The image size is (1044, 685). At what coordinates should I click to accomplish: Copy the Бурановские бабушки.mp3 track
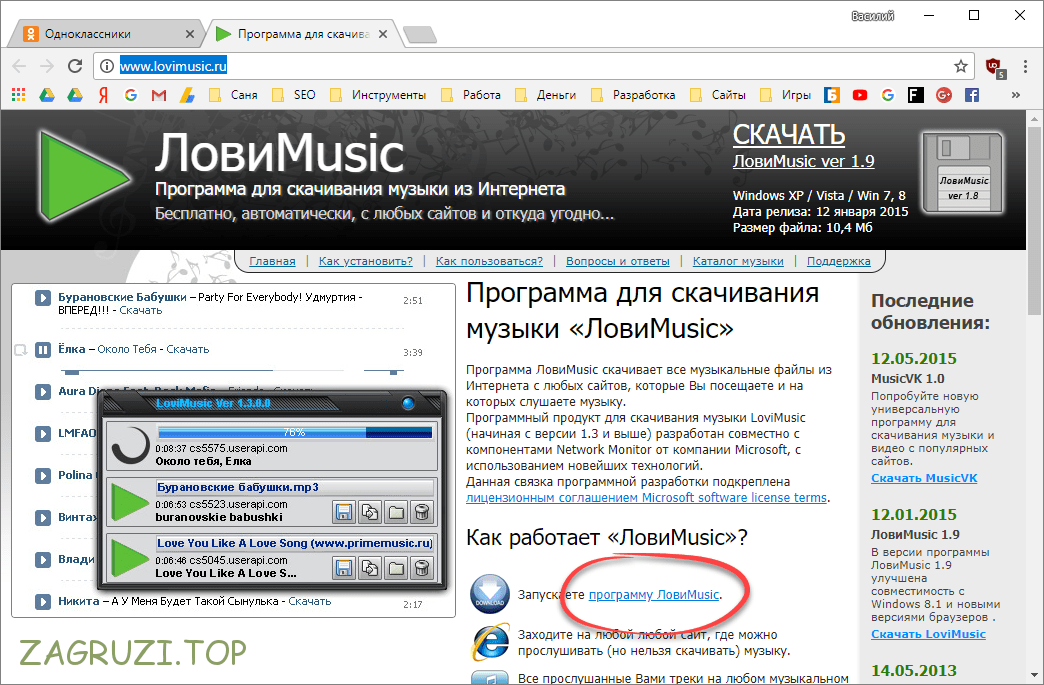tap(370, 512)
